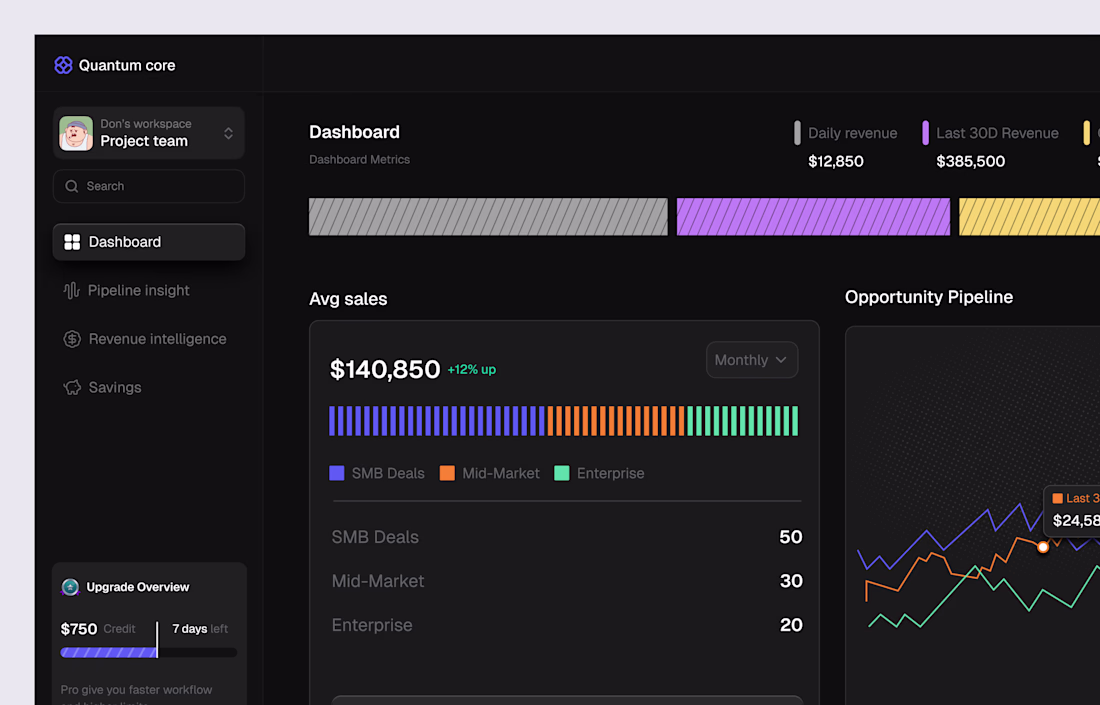
Task: Click the Search magnifier icon
Action: point(72,186)
